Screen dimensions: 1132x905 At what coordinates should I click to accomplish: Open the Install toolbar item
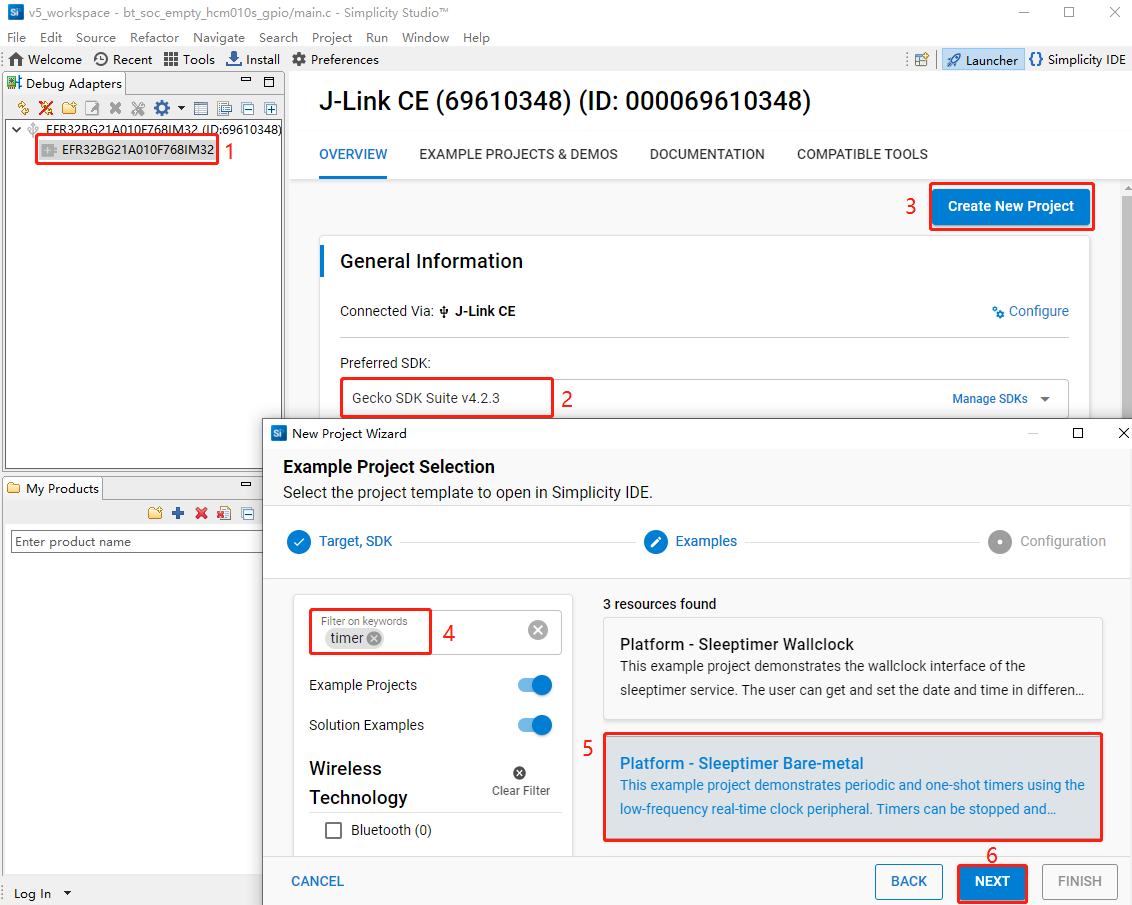[253, 59]
